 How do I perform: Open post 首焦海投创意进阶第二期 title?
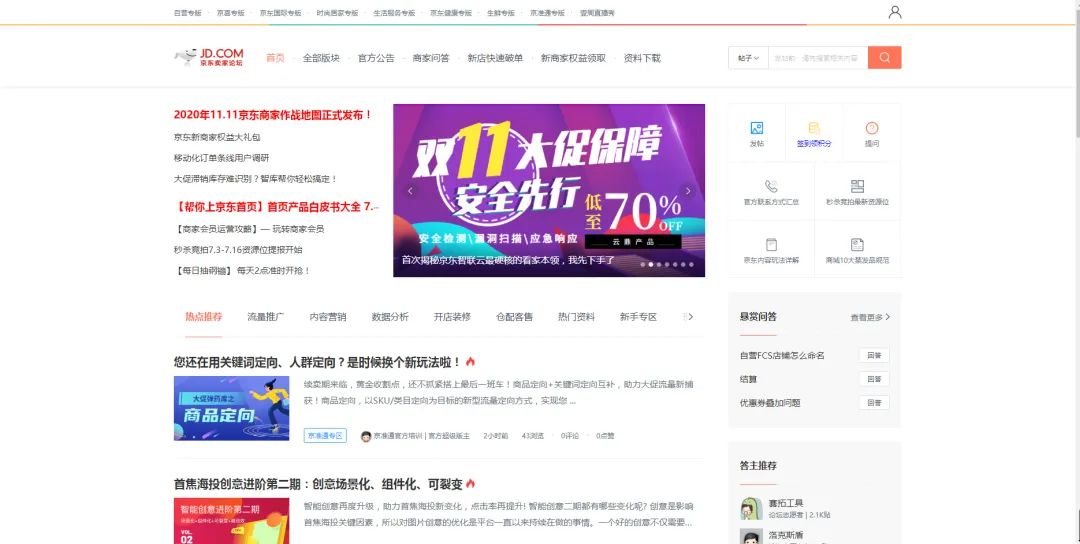coord(318,484)
